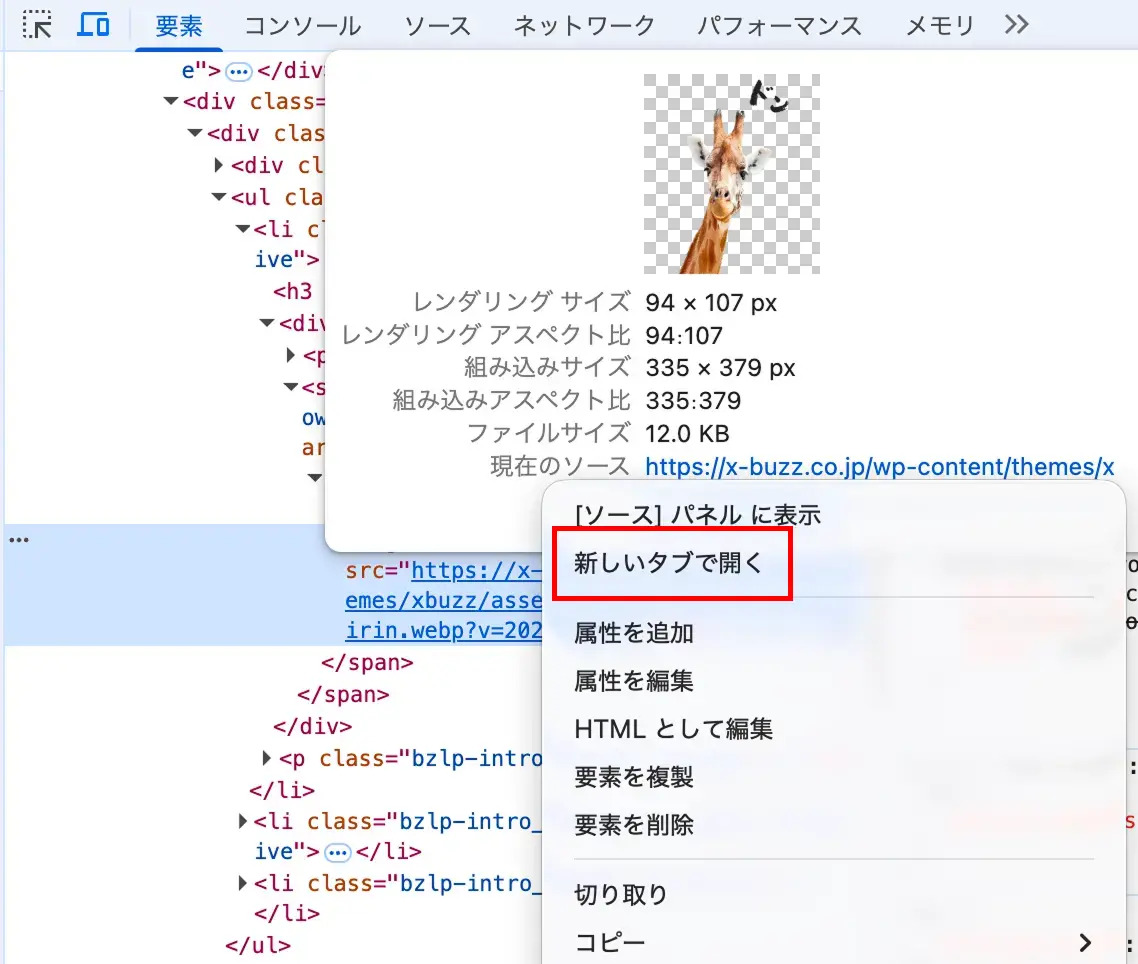This screenshot has height=964, width=1138.
Task: Toggle the device toolbar icon
Action: click(93, 25)
